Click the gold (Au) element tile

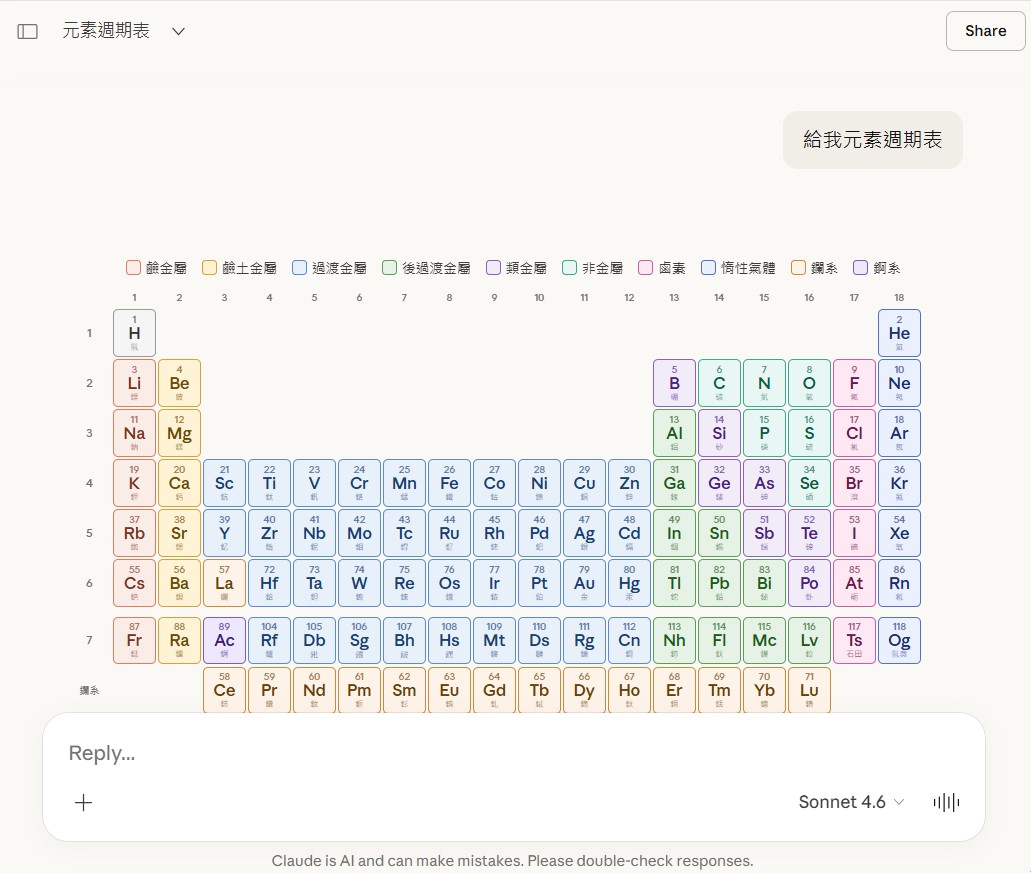584,583
